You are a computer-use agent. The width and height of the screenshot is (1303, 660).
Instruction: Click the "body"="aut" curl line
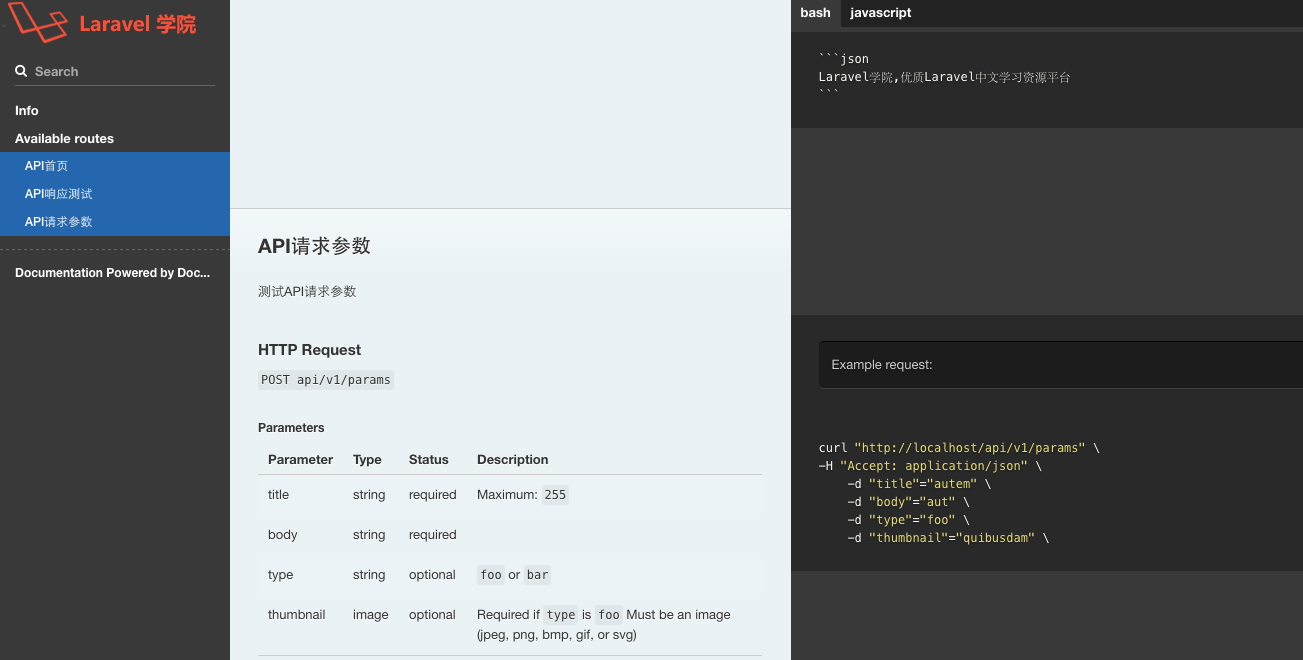[909, 502]
